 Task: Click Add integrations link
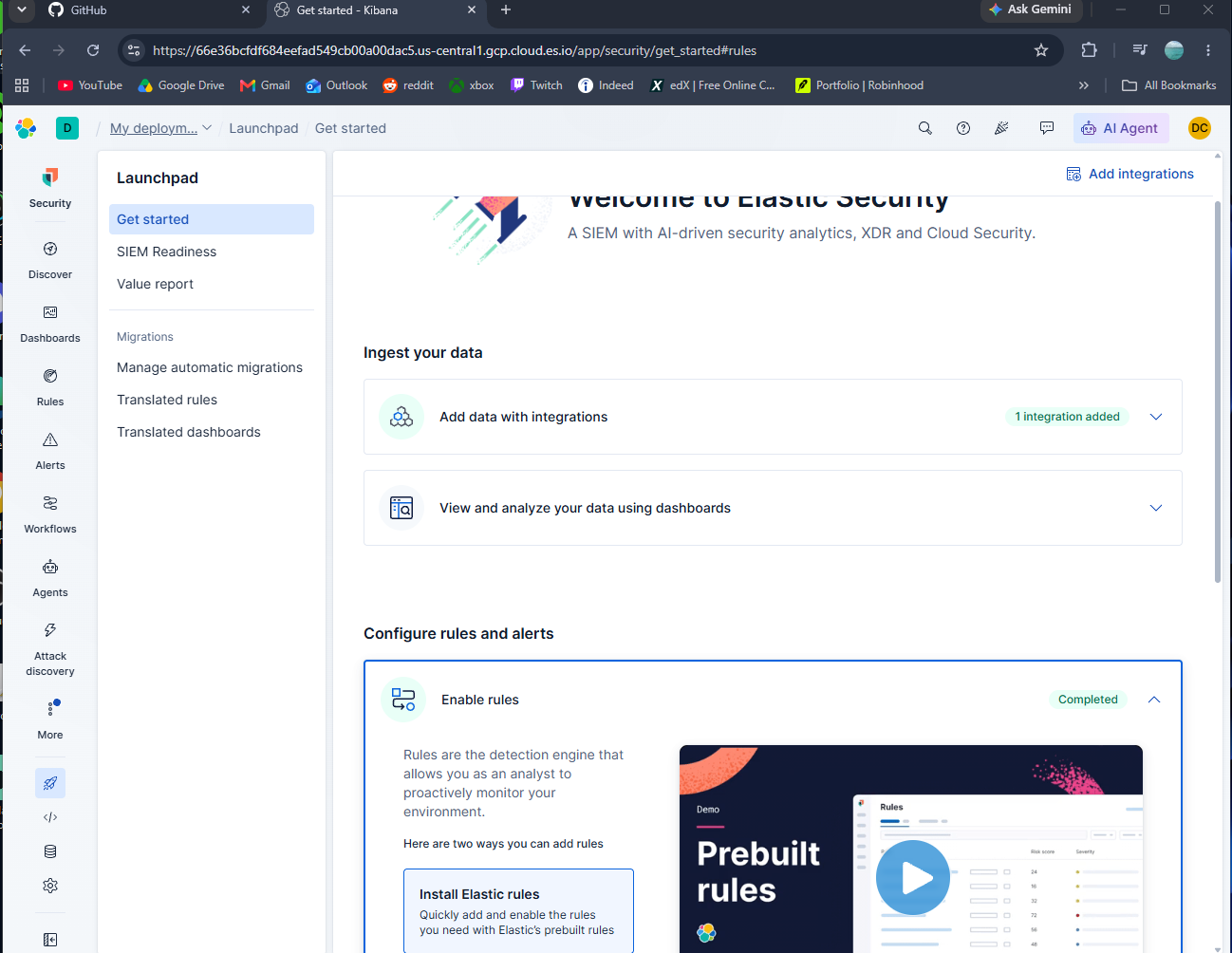click(x=1129, y=174)
